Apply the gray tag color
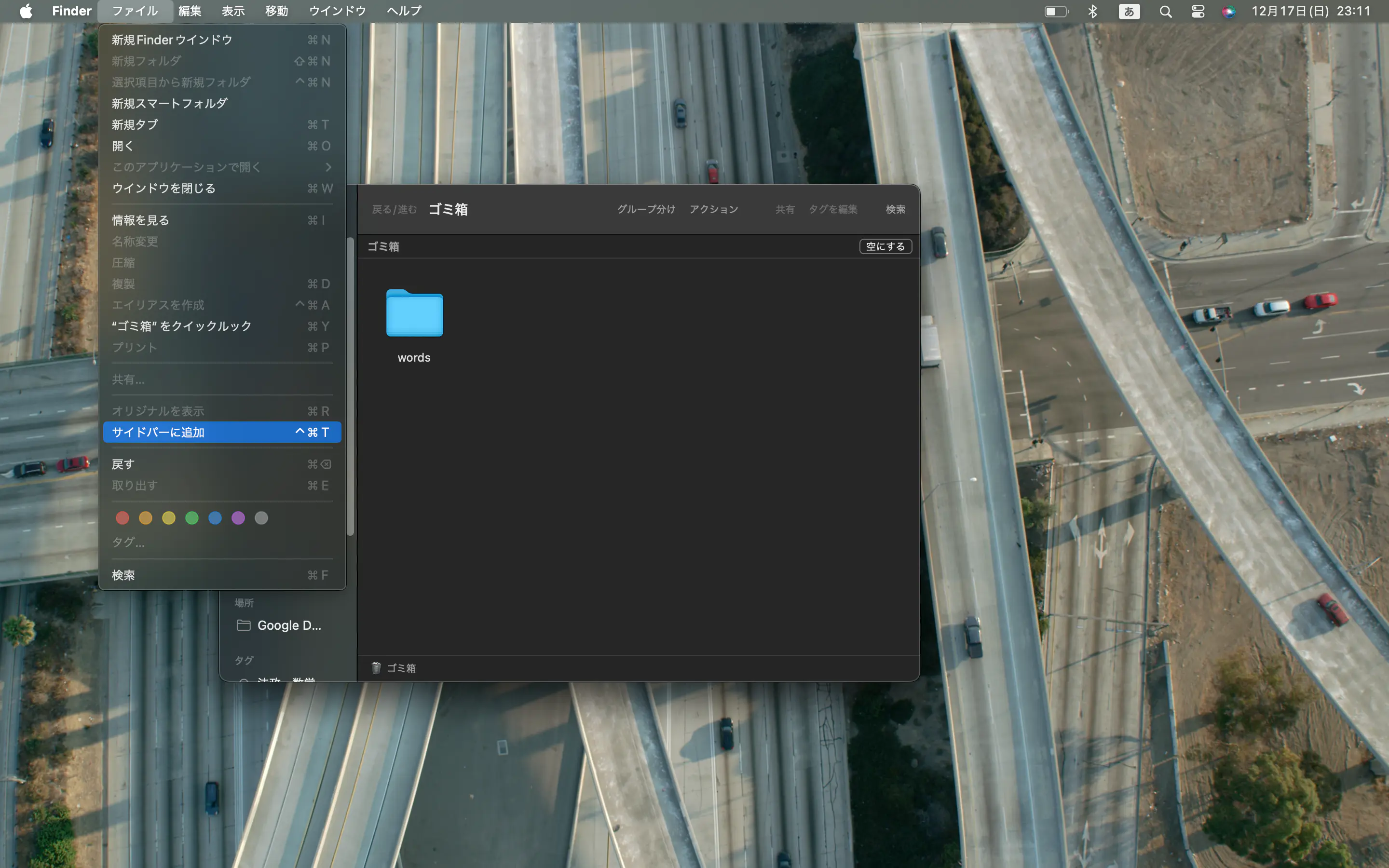The height and width of the screenshot is (868, 1389). click(x=261, y=518)
